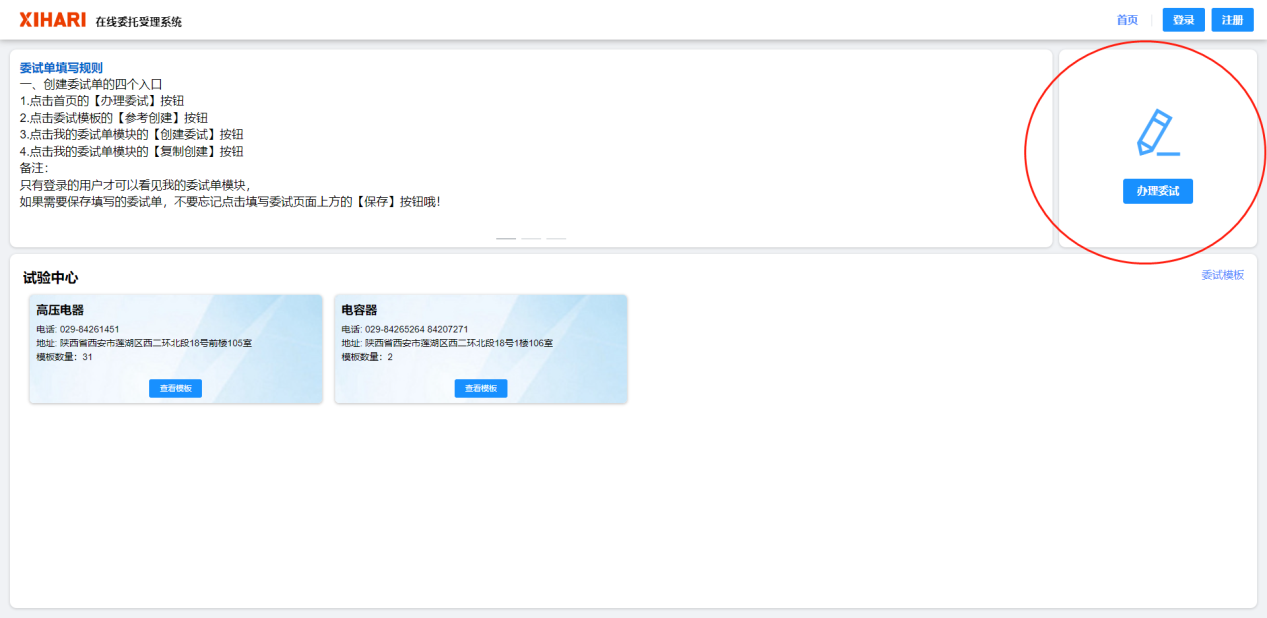Open the 登录 login button
The width and height of the screenshot is (1267, 618).
(x=1182, y=19)
